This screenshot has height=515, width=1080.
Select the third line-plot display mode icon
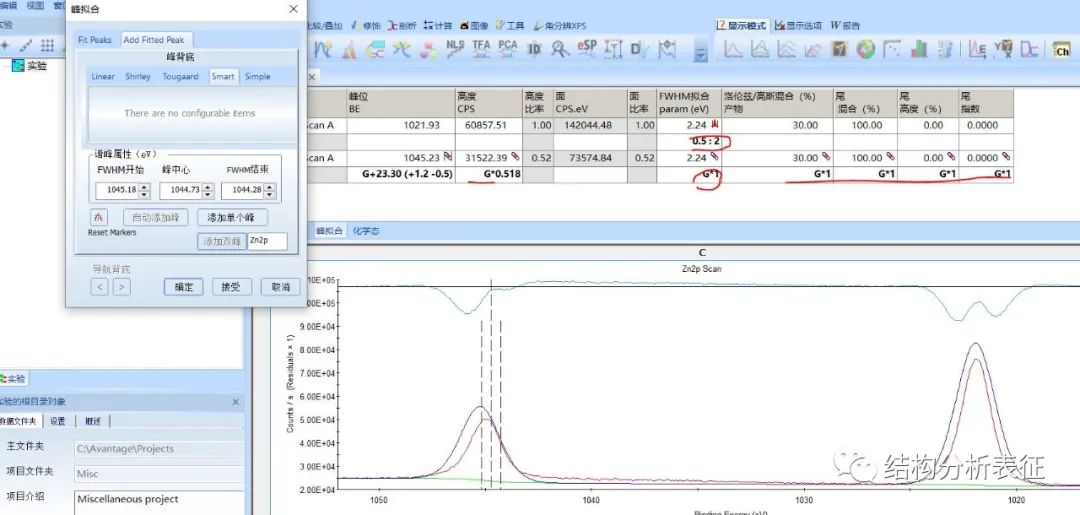[787, 49]
